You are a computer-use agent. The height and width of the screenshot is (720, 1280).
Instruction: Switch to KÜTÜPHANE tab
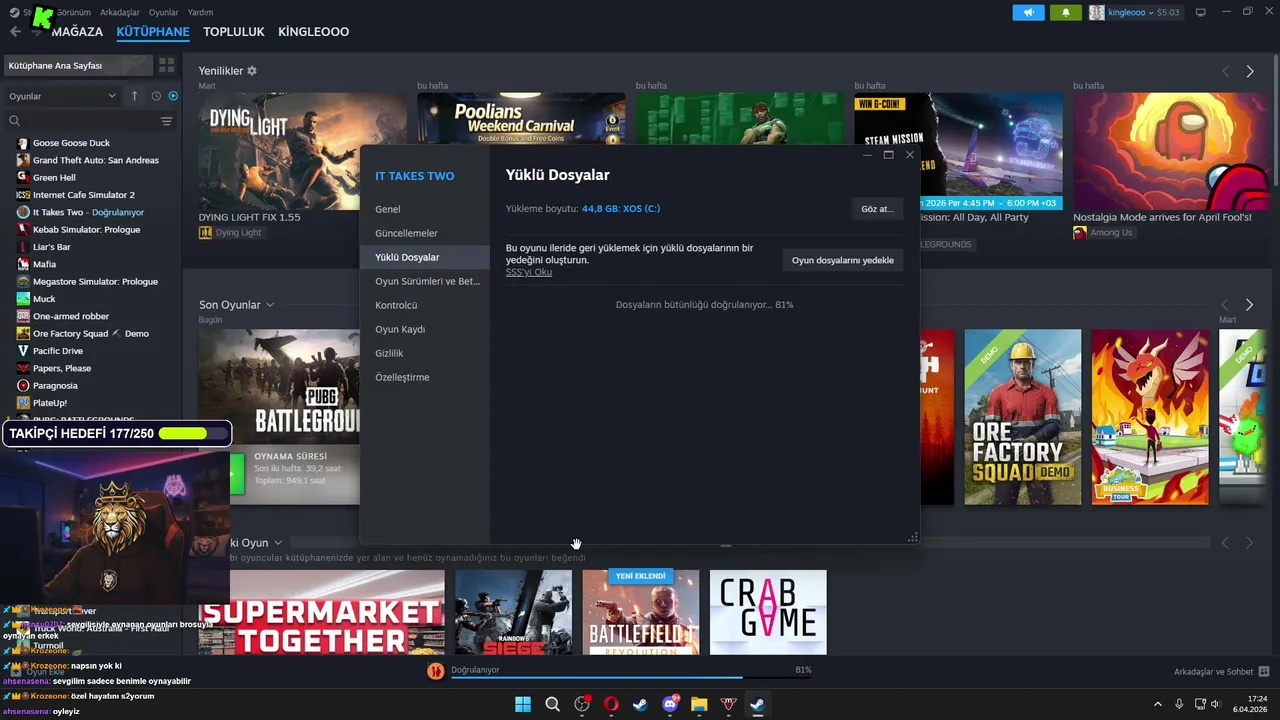click(x=153, y=32)
